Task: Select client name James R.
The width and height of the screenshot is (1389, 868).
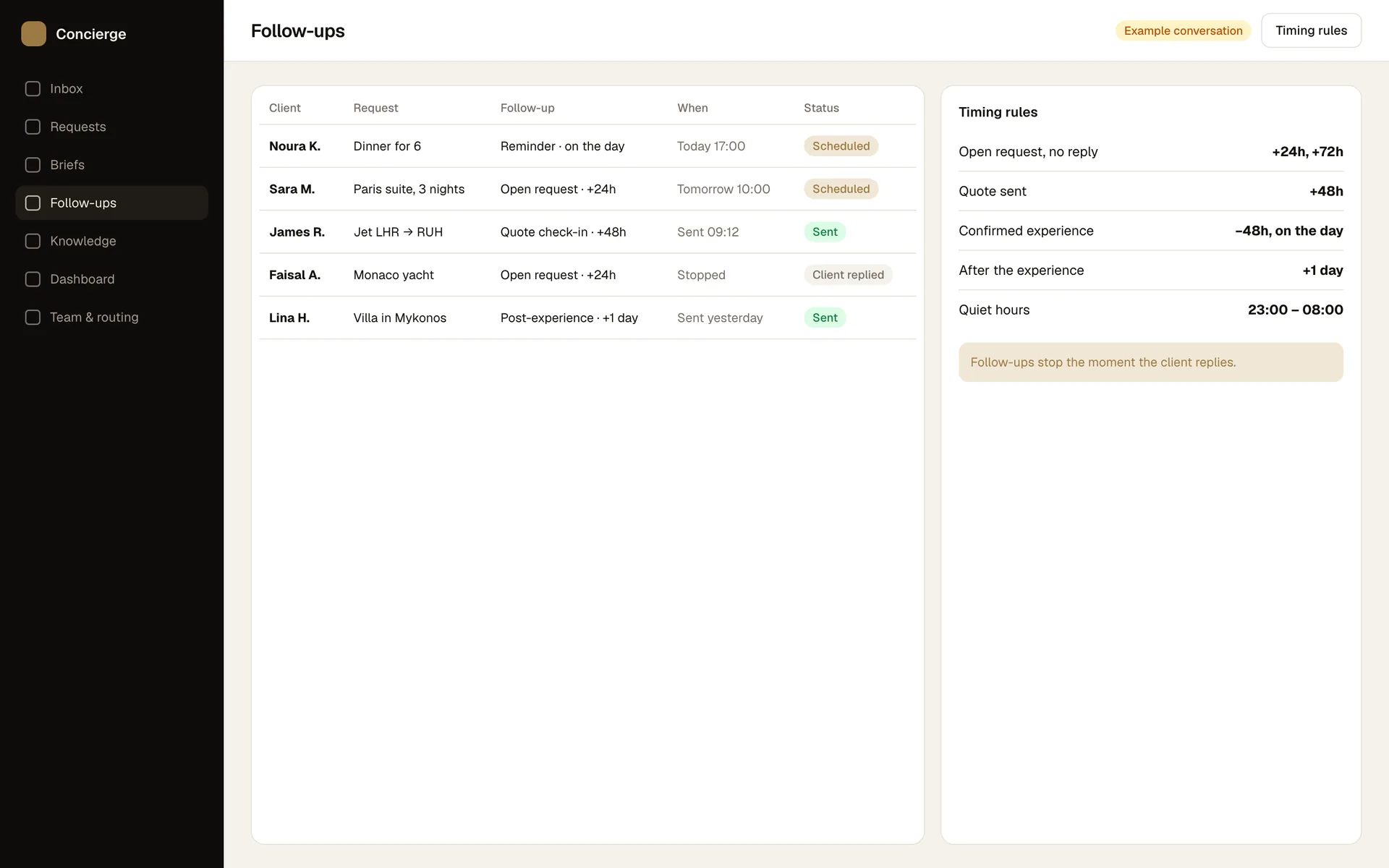Action: pyautogui.click(x=297, y=232)
